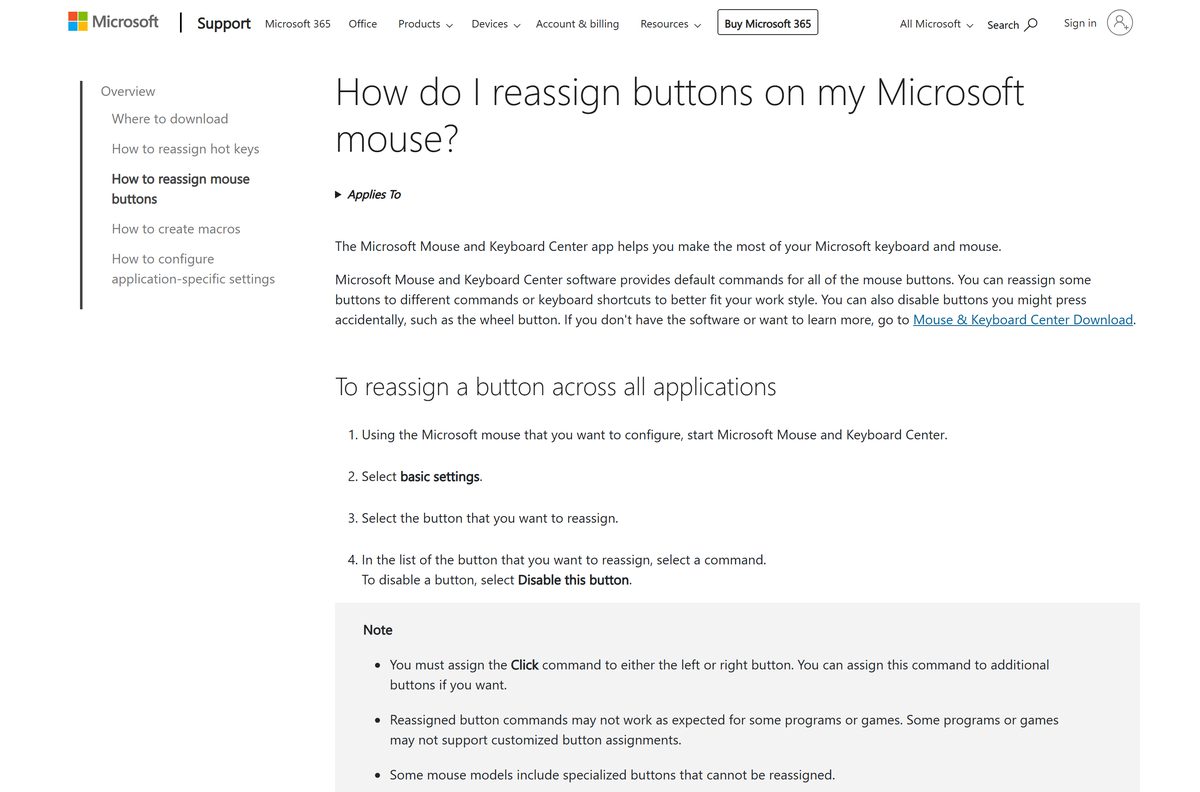This screenshot has width=1200, height=792.
Task: Click 'Select the button that you want to reassign' step
Action: click(x=490, y=518)
